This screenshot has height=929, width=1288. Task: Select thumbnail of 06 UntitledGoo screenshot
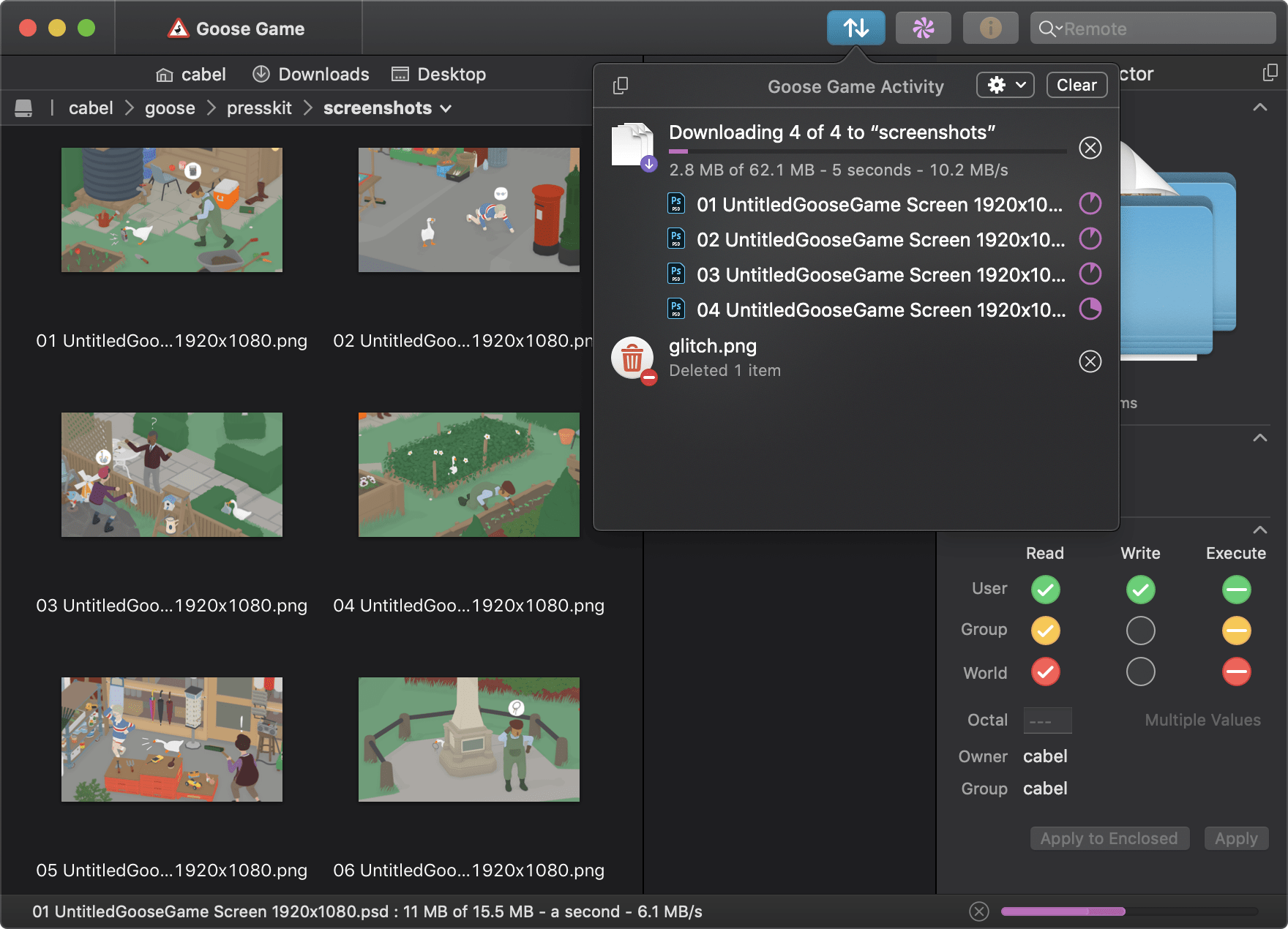pyautogui.click(x=469, y=740)
